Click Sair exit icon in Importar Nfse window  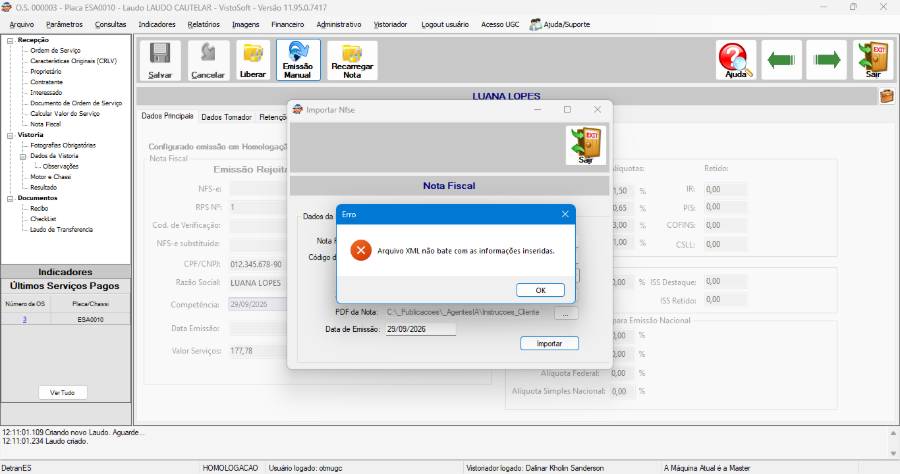pyautogui.click(x=585, y=146)
